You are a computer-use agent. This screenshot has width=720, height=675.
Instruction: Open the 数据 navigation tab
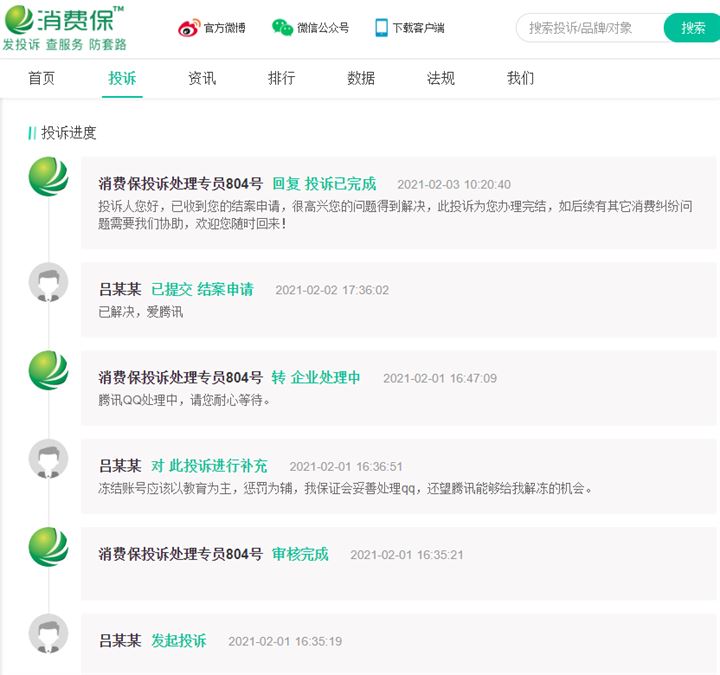tap(361, 78)
